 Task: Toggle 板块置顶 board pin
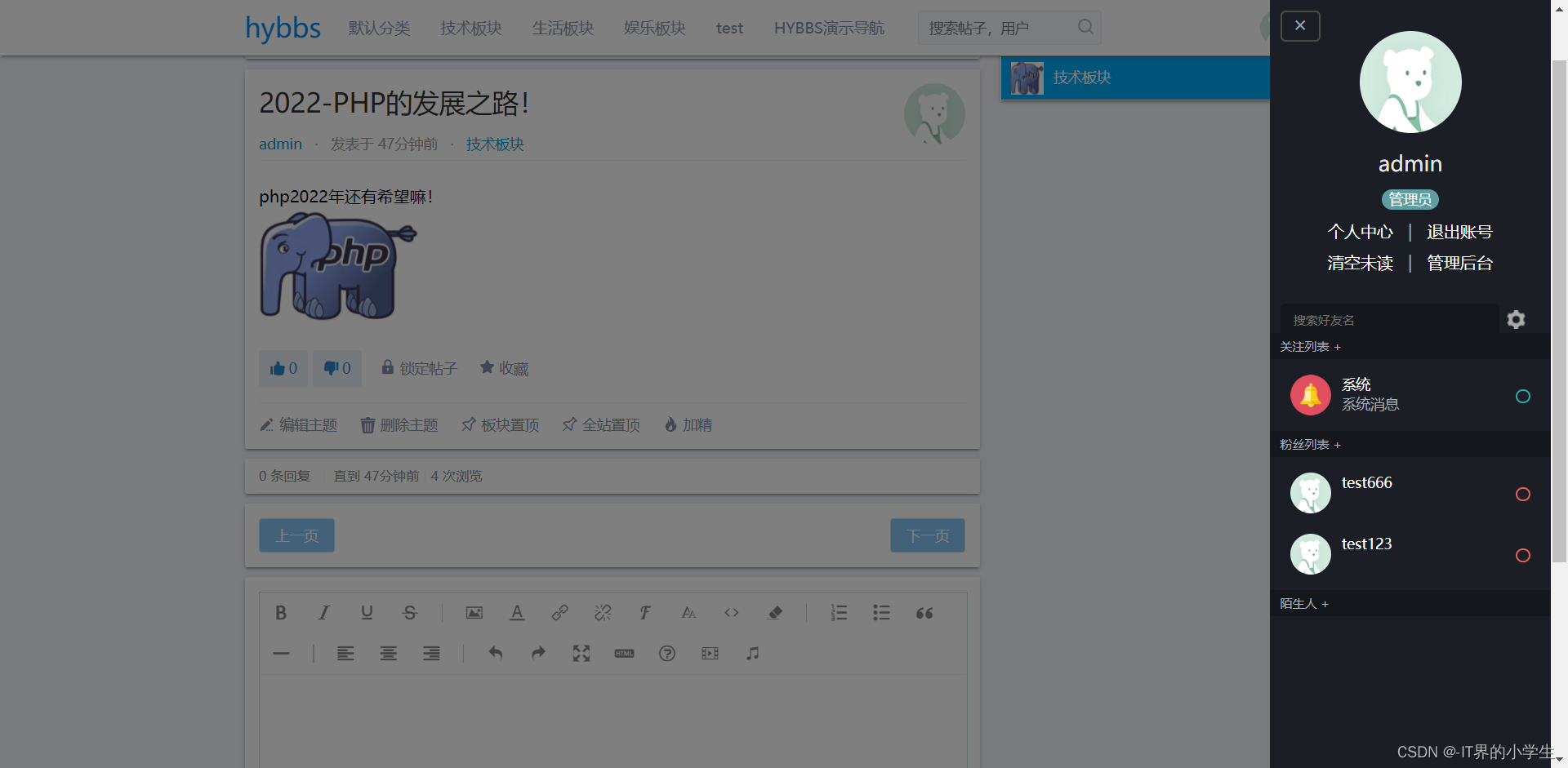coord(501,425)
